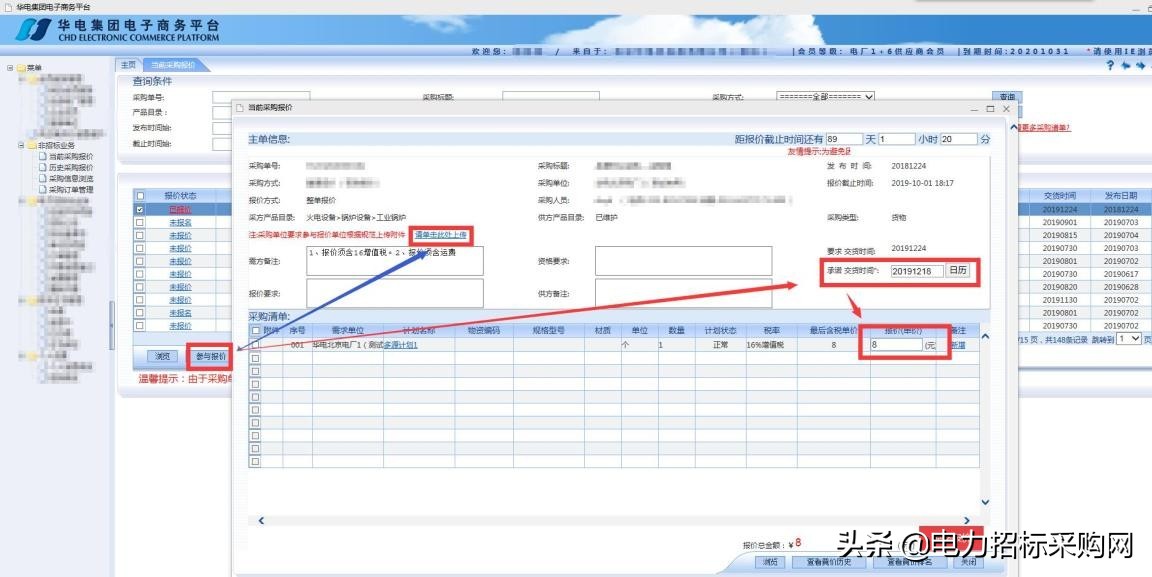
Task: Click the 历史采购报价 document icon
Action: [x=42, y=166]
